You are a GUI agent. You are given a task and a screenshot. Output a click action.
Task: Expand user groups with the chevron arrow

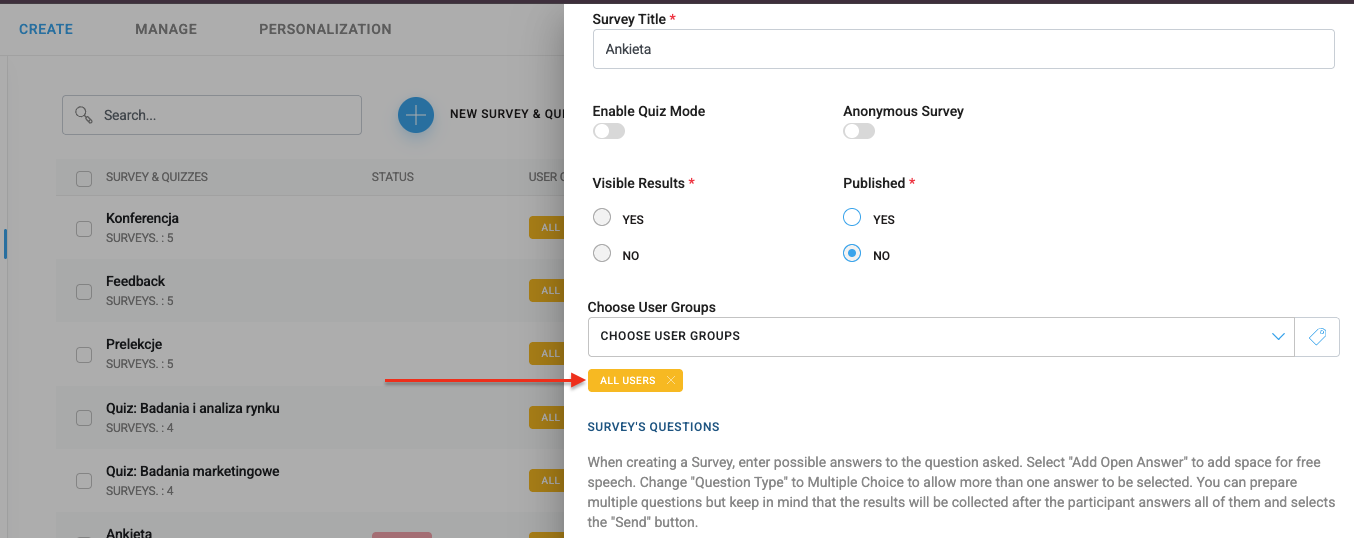tap(1278, 337)
